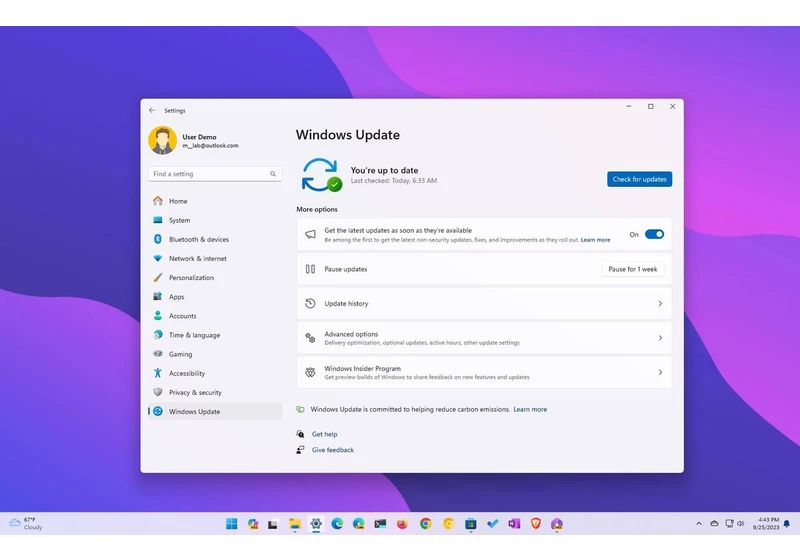Launch Firefox from taskbar
Viewport: 800px width, 560px height.
pyautogui.click(x=403, y=524)
